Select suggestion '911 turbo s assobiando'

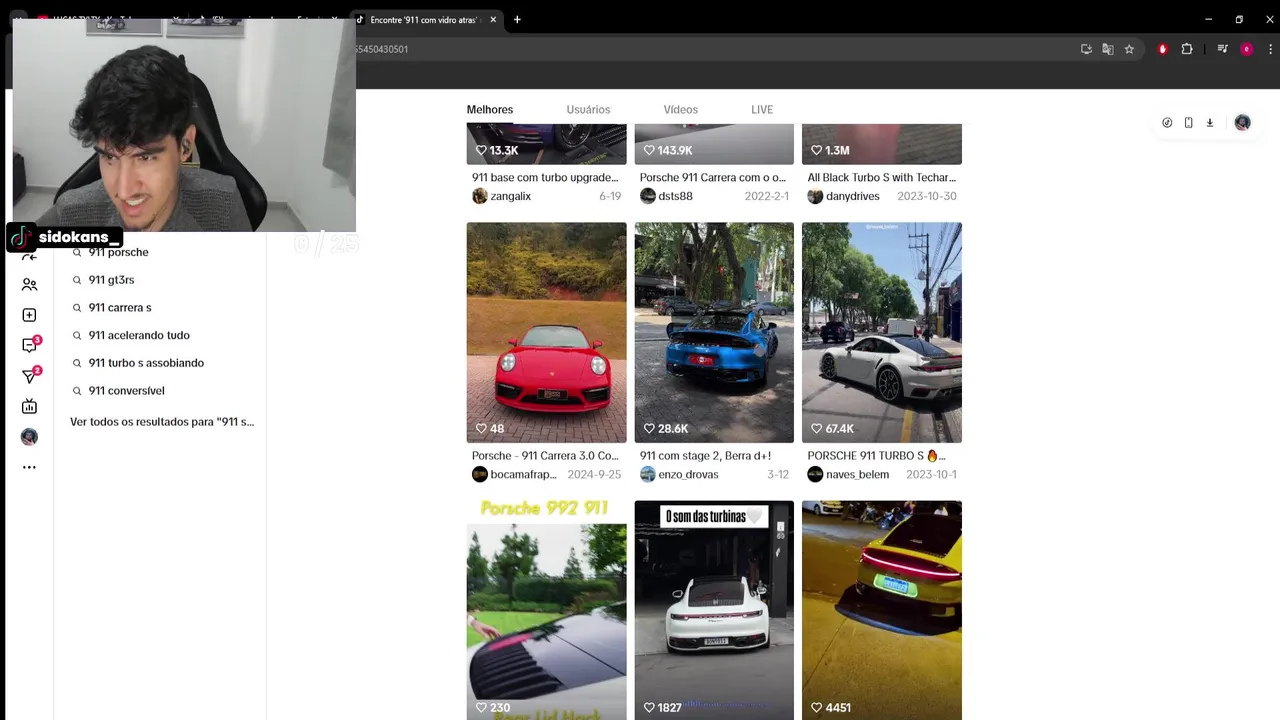coord(146,363)
